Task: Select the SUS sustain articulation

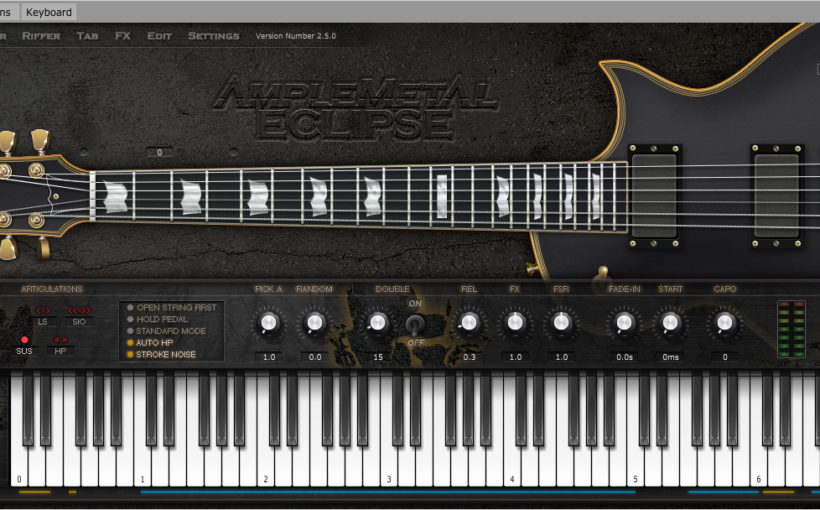Action: tap(25, 340)
